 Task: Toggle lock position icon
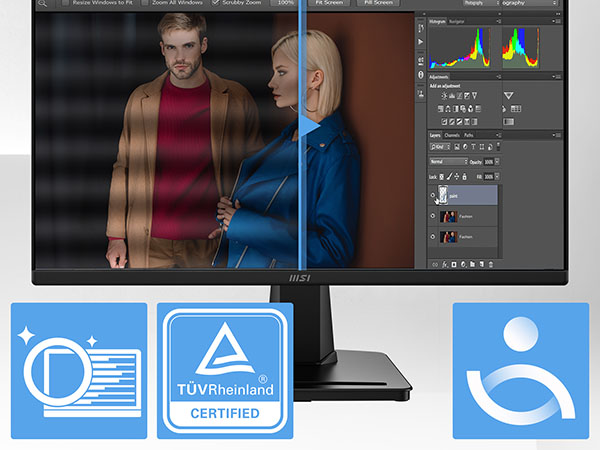pyautogui.click(x=457, y=177)
